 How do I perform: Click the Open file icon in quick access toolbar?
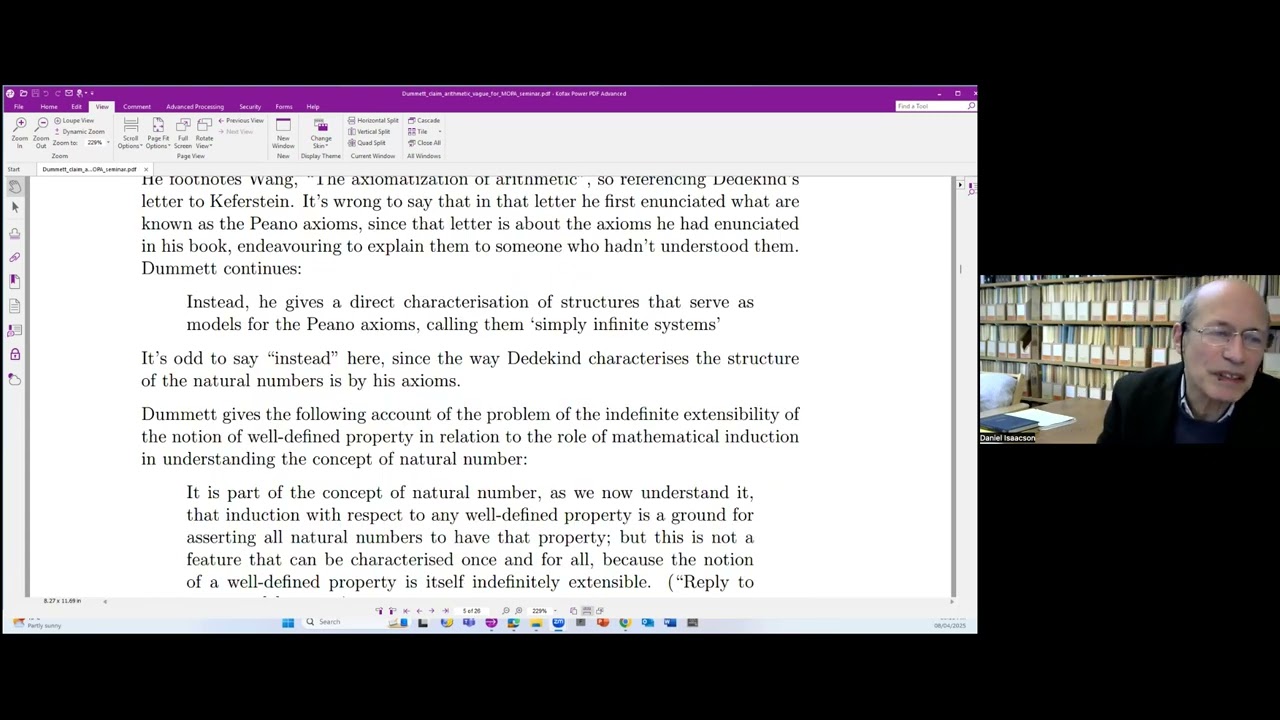[x=23, y=93]
